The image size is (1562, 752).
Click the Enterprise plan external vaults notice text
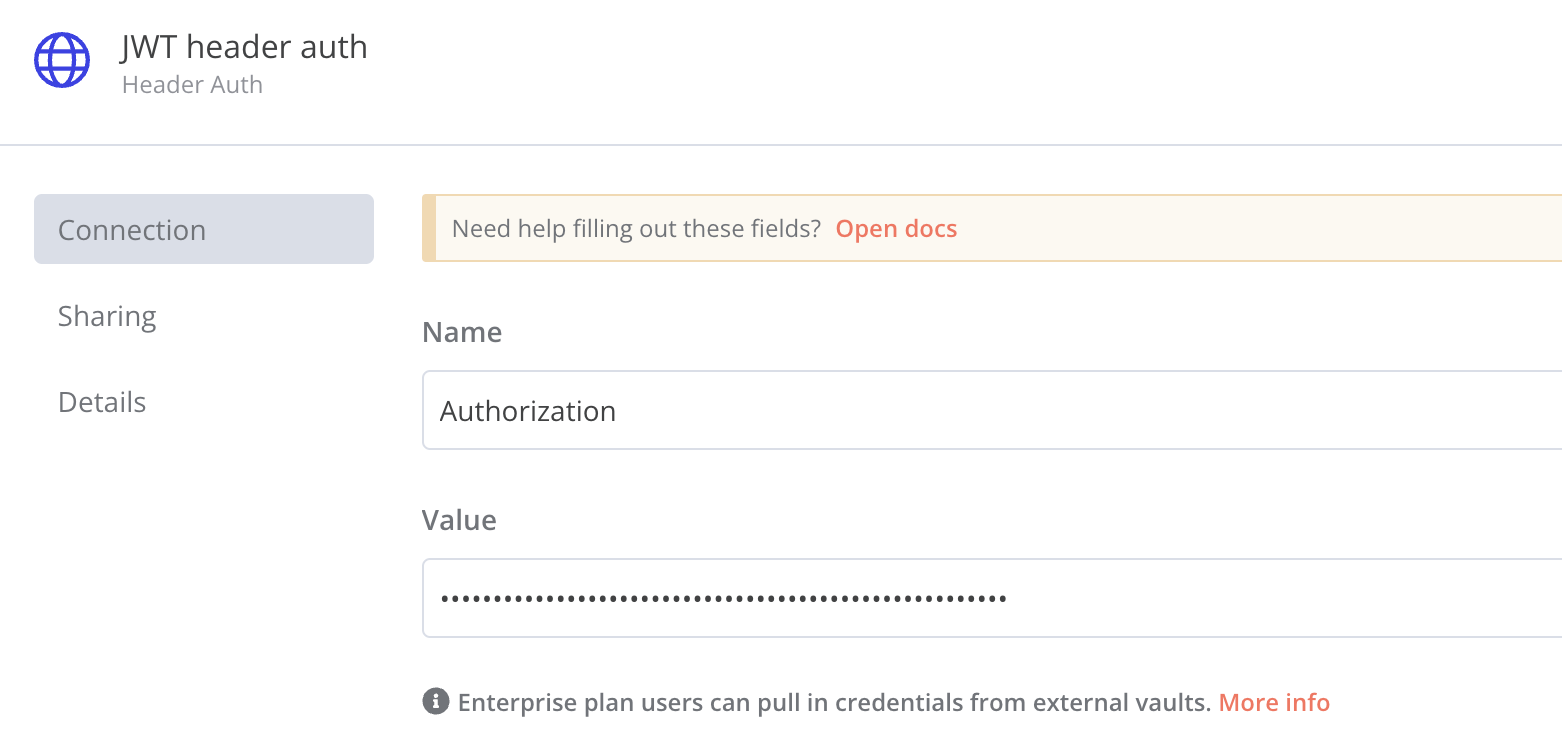click(834, 703)
